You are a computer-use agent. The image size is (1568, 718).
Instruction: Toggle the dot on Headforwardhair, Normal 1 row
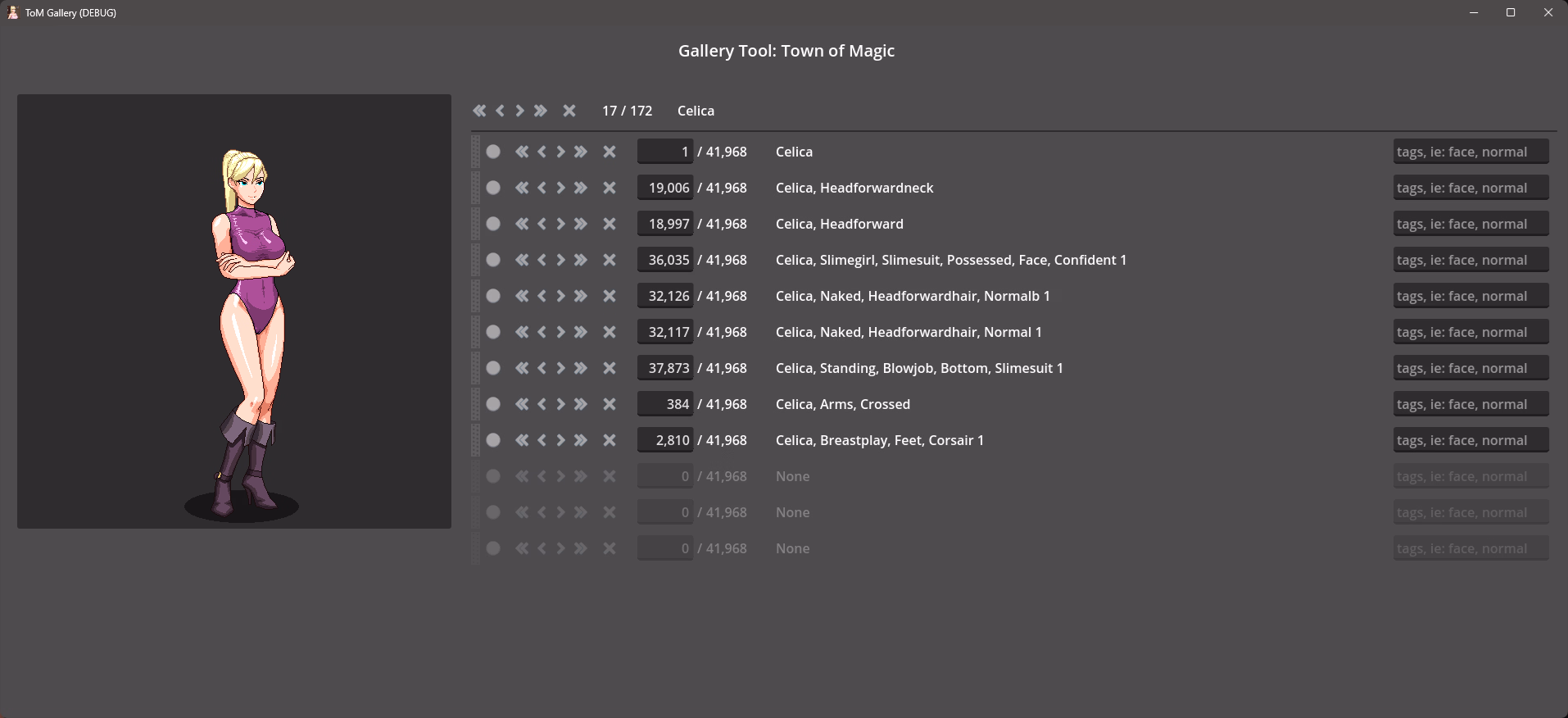click(x=493, y=332)
